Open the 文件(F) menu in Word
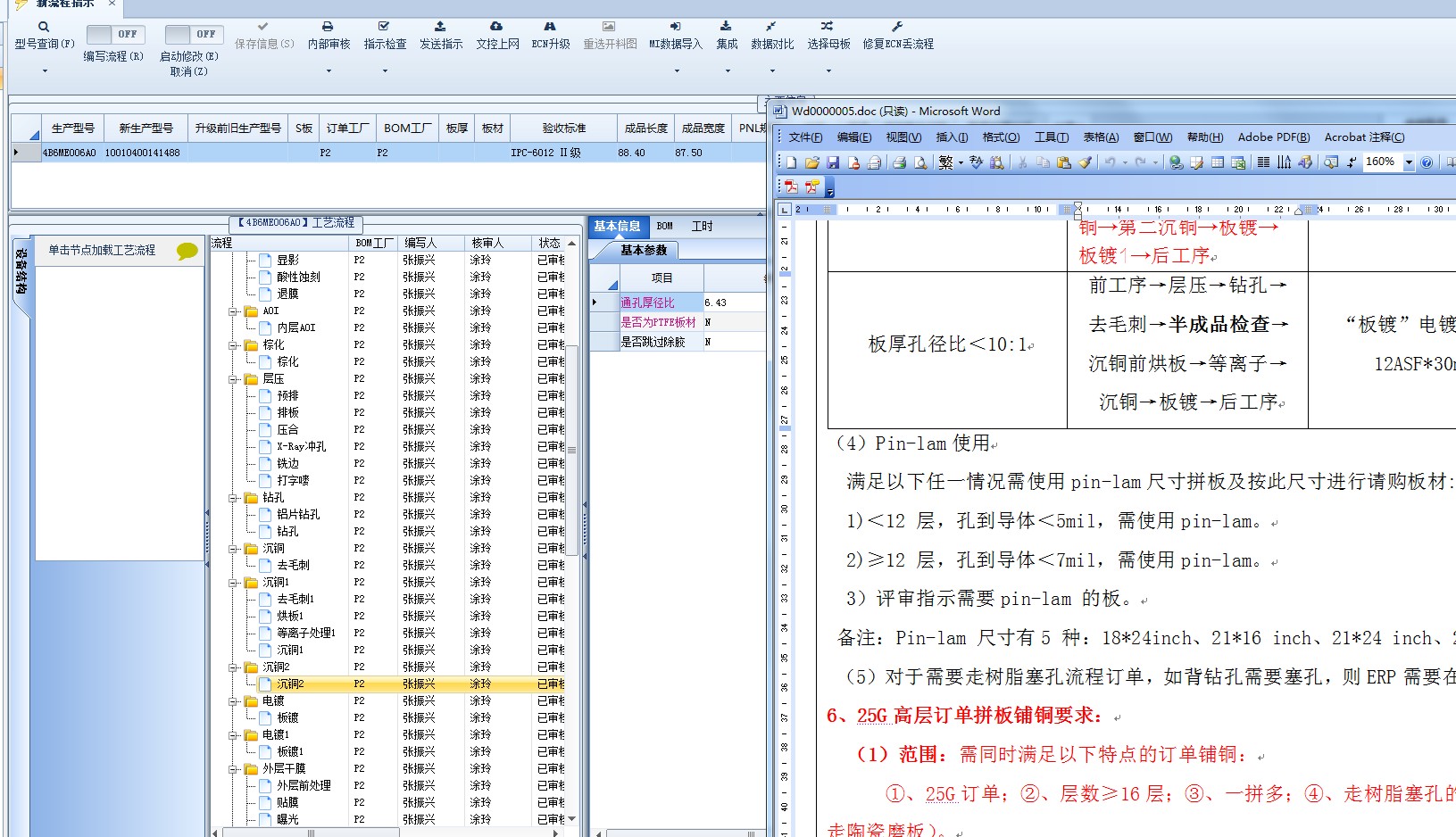1456x837 pixels. point(805,137)
